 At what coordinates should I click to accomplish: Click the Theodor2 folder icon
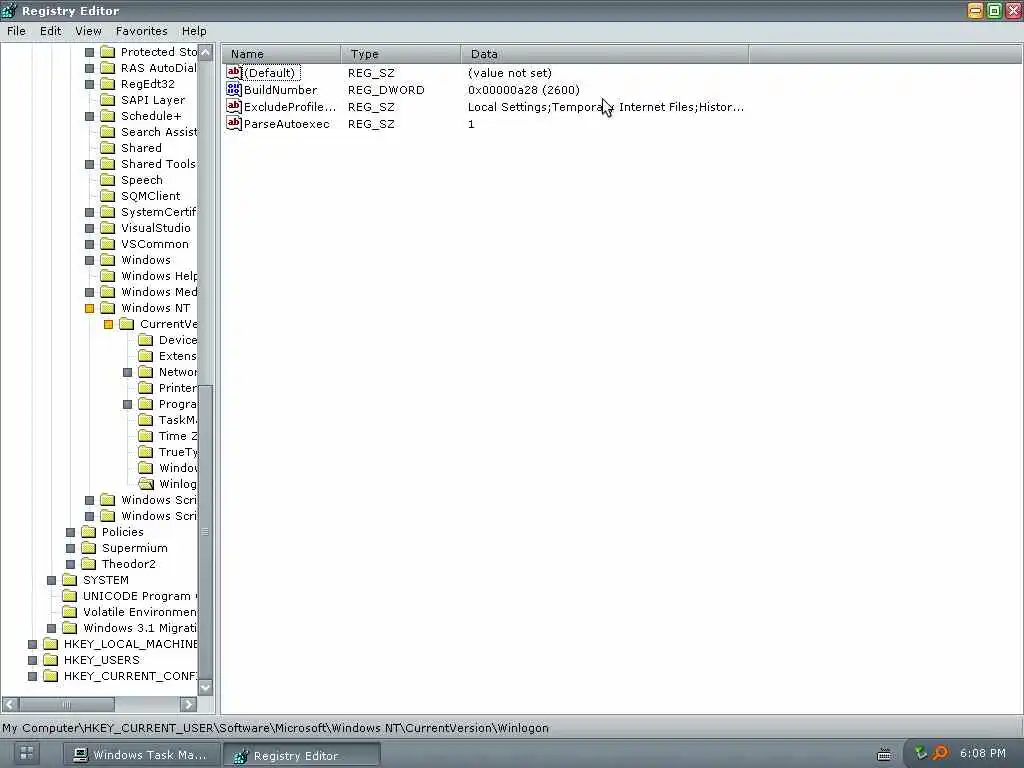click(x=89, y=564)
